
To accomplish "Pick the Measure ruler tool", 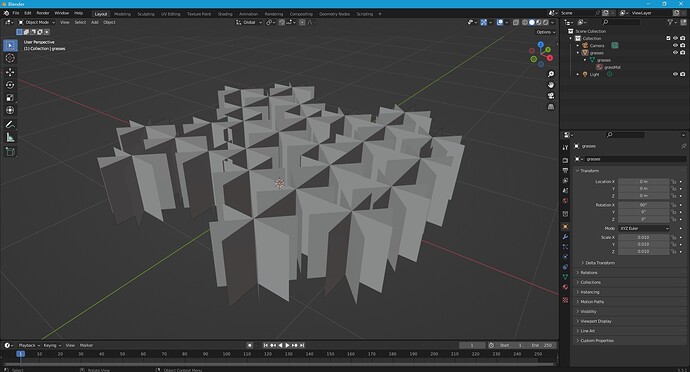I will pos(10,138).
